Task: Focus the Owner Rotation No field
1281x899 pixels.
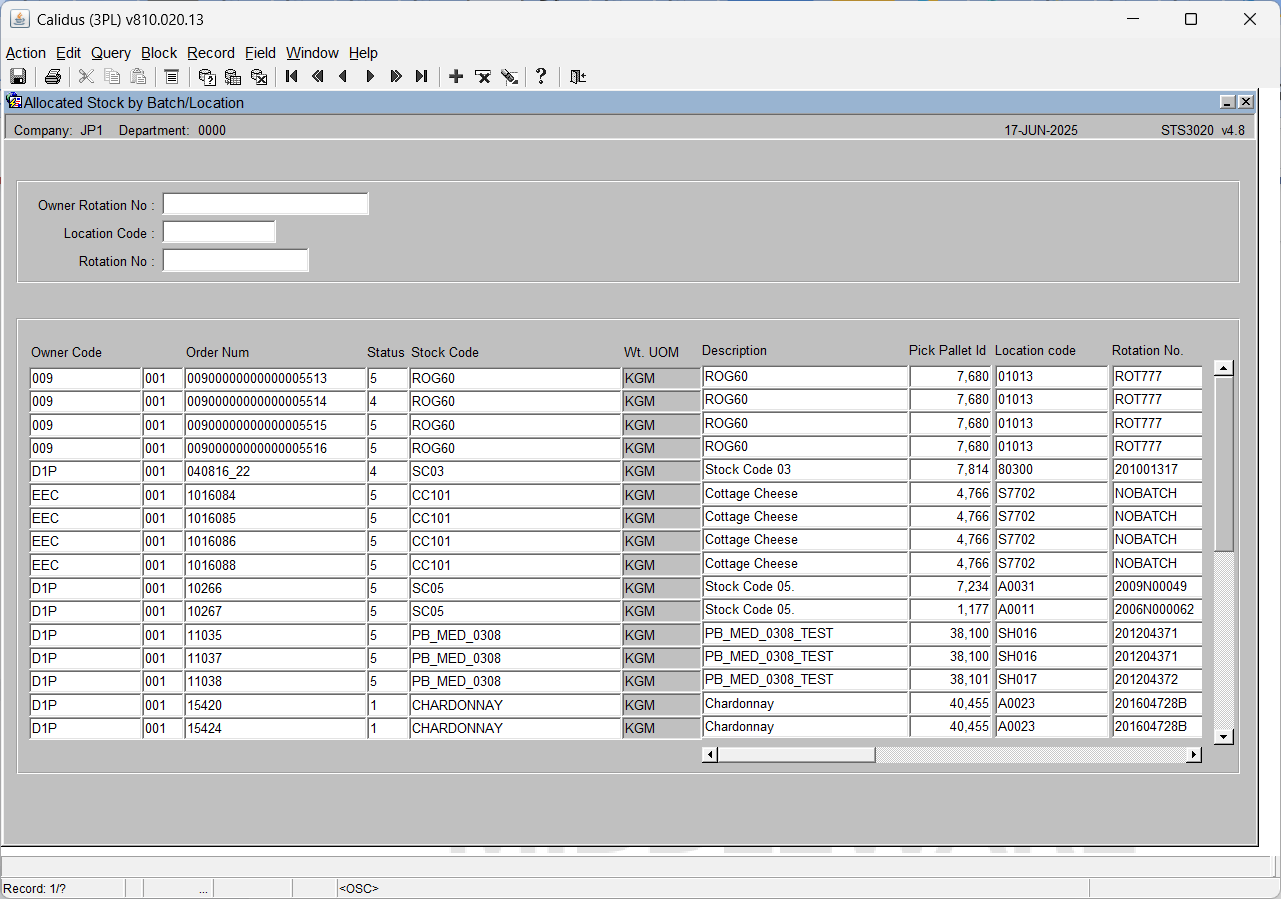Action: click(x=266, y=204)
